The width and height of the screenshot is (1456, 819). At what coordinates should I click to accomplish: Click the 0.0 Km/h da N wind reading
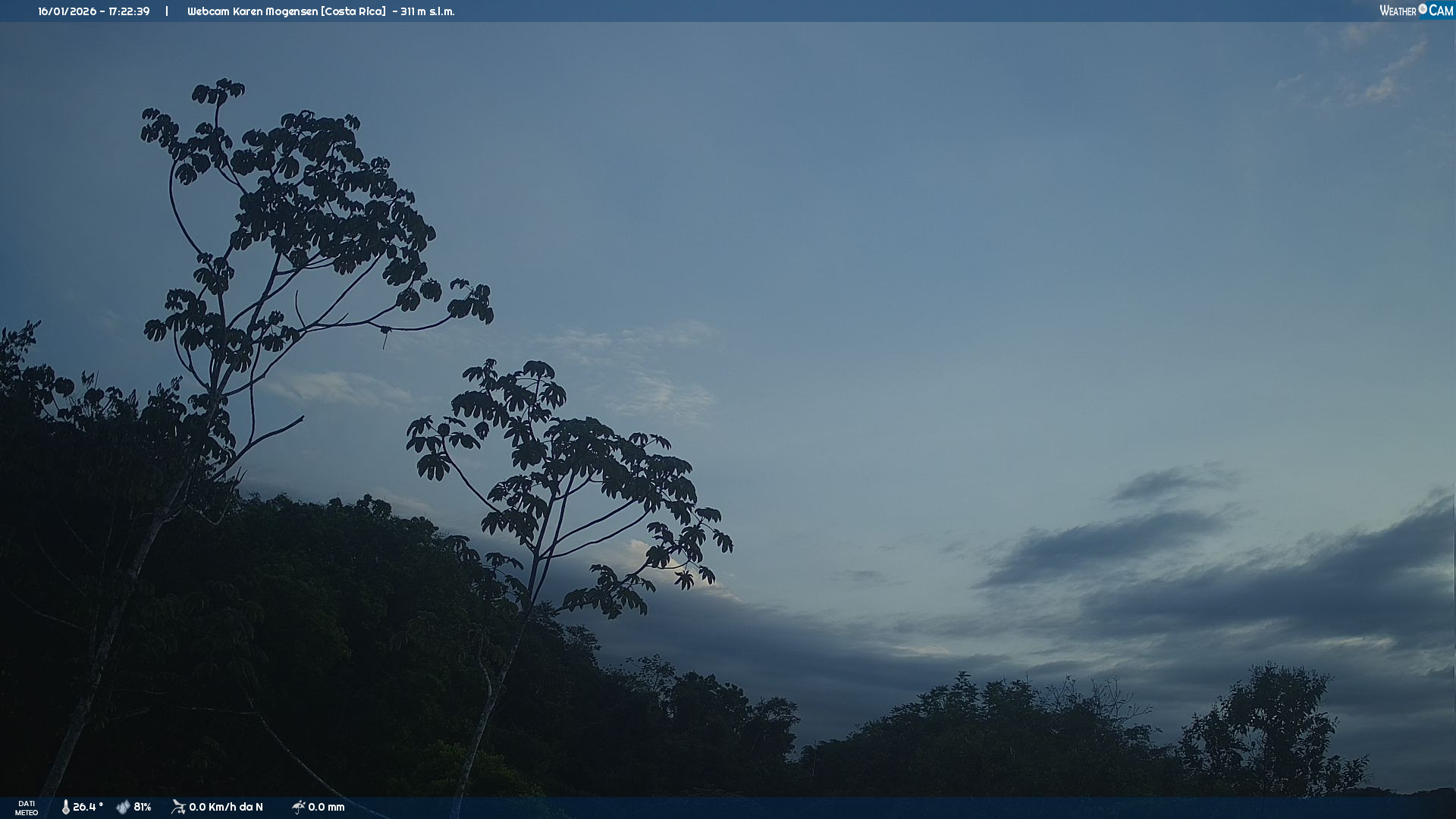(x=226, y=807)
